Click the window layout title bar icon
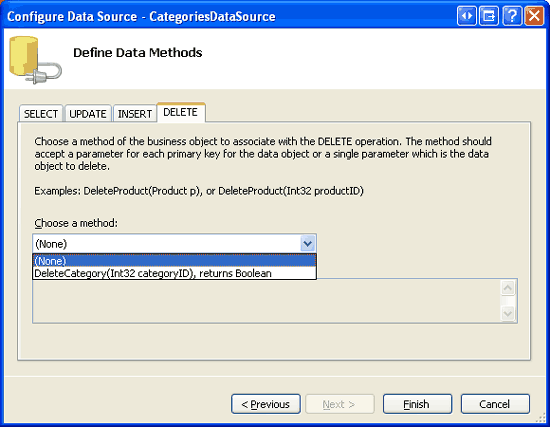Viewport: 550px width, 427px height. point(489,16)
